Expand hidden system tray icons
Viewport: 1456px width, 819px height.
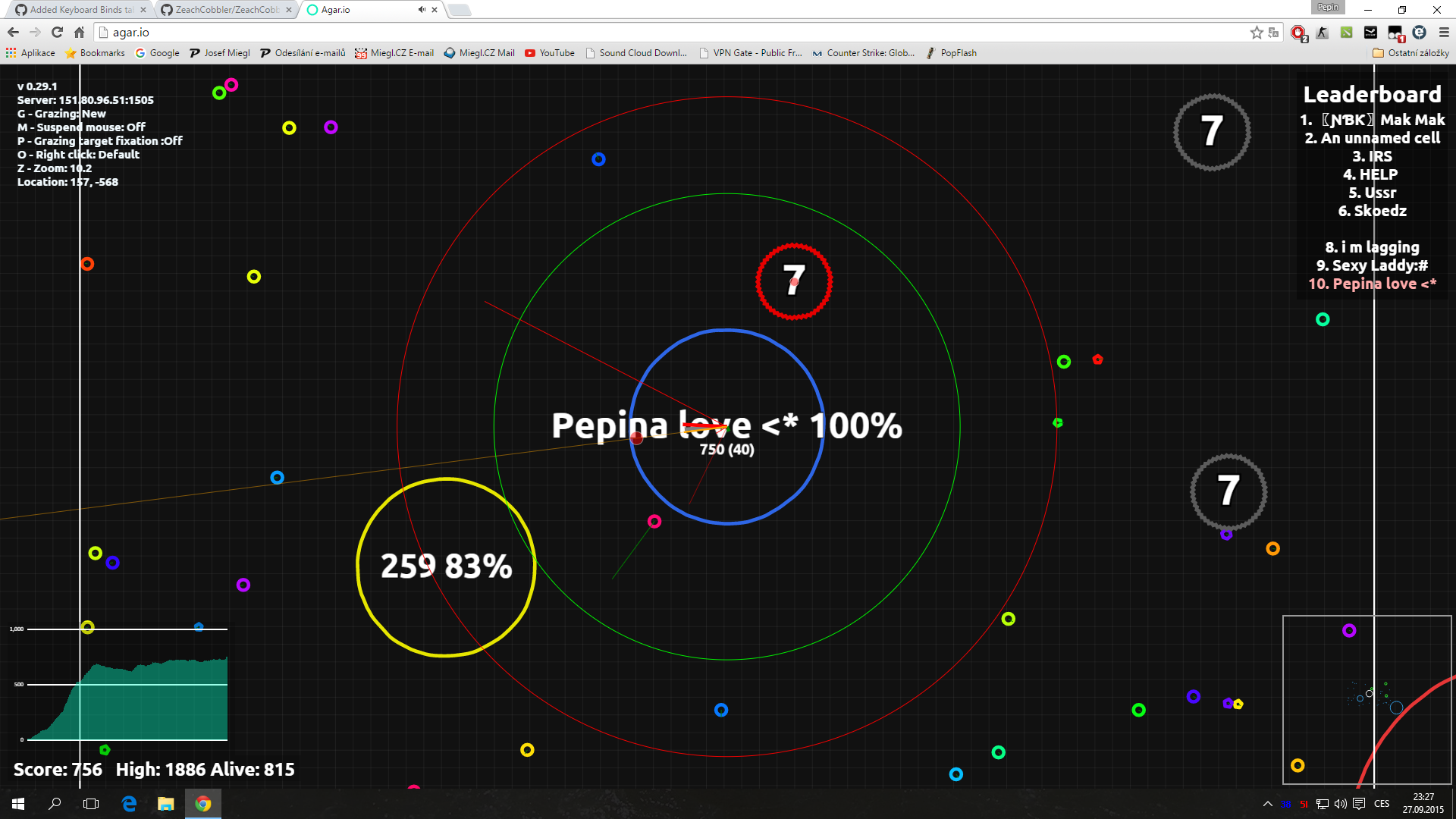click(x=1267, y=804)
